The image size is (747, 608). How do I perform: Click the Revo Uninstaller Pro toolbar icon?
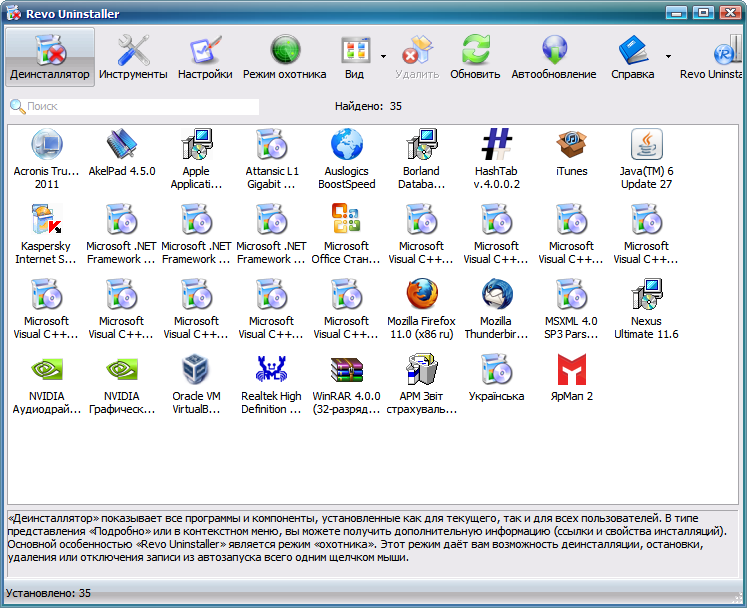pyautogui.click(x=712, y=57)
